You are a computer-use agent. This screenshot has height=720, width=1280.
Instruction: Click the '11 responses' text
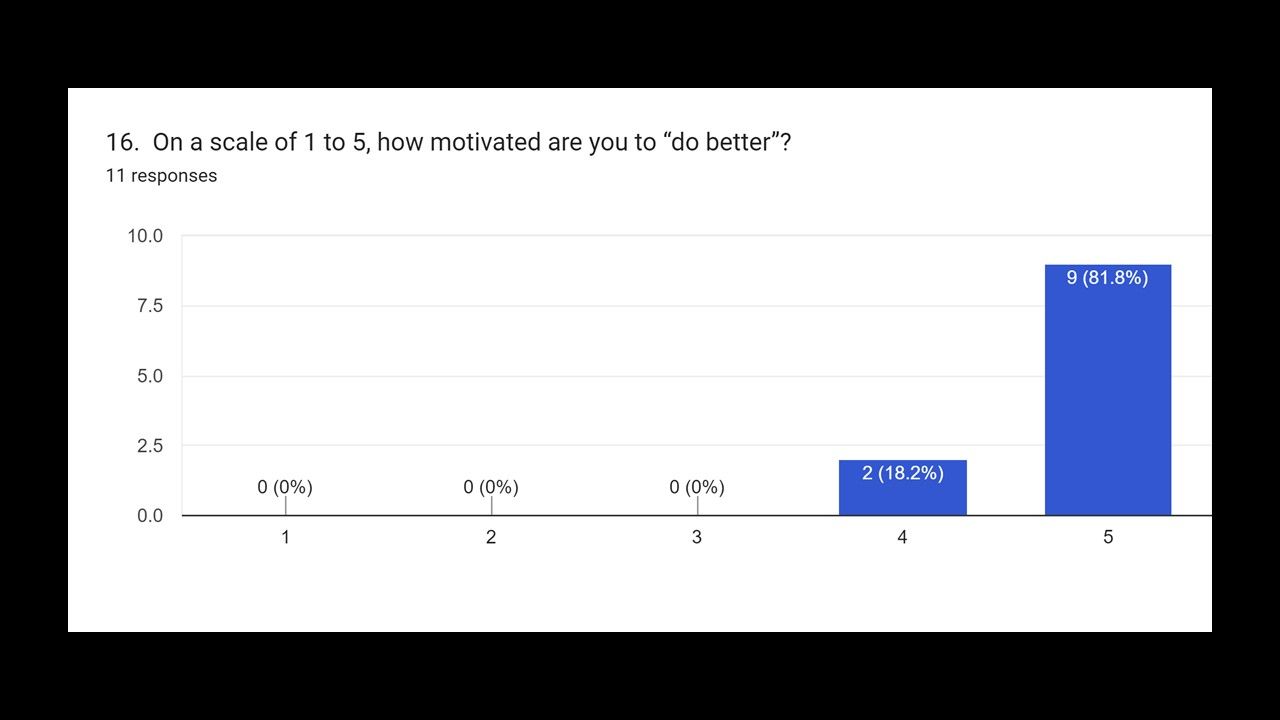pyautogui.click(x=161, y=176)
